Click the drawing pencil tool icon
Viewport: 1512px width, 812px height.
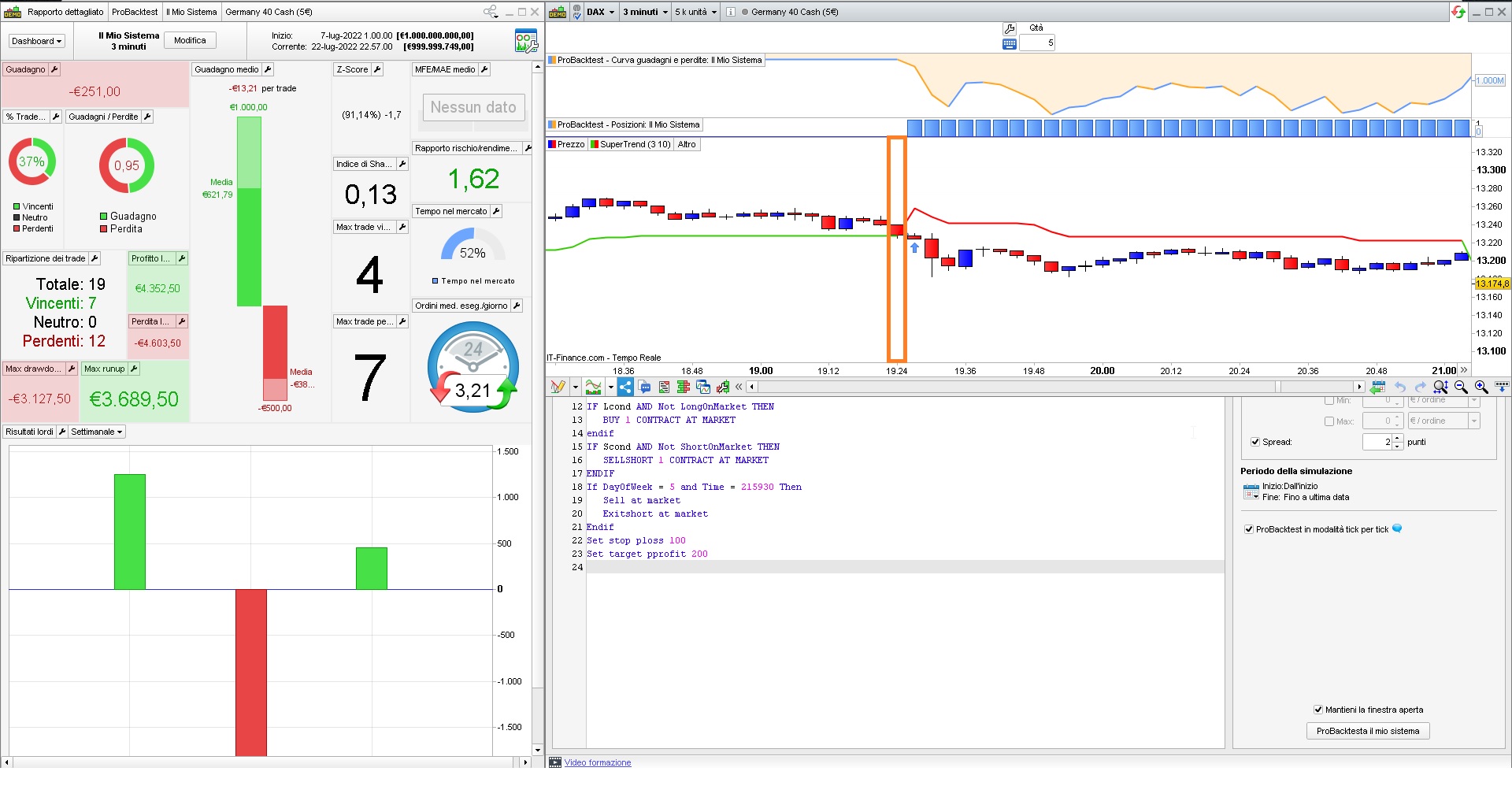point(558,387)
